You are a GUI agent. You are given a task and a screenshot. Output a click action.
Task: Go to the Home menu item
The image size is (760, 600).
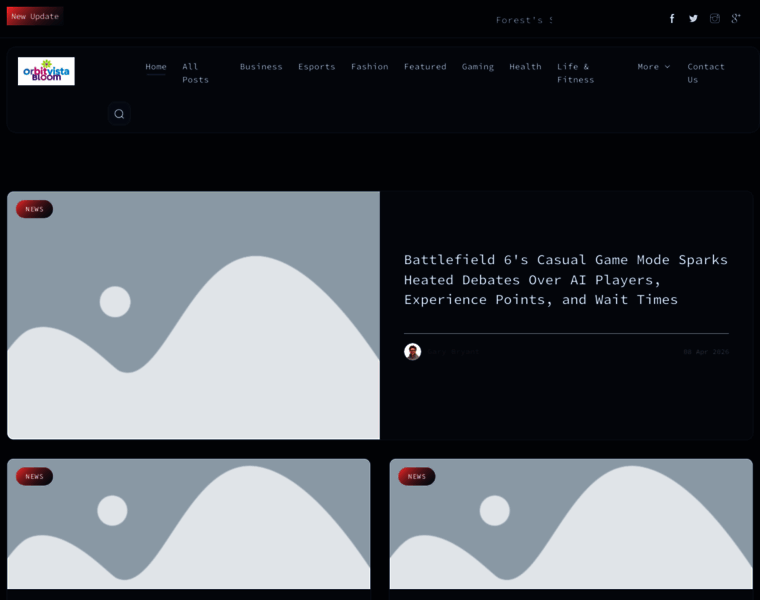tap(156, 67)
